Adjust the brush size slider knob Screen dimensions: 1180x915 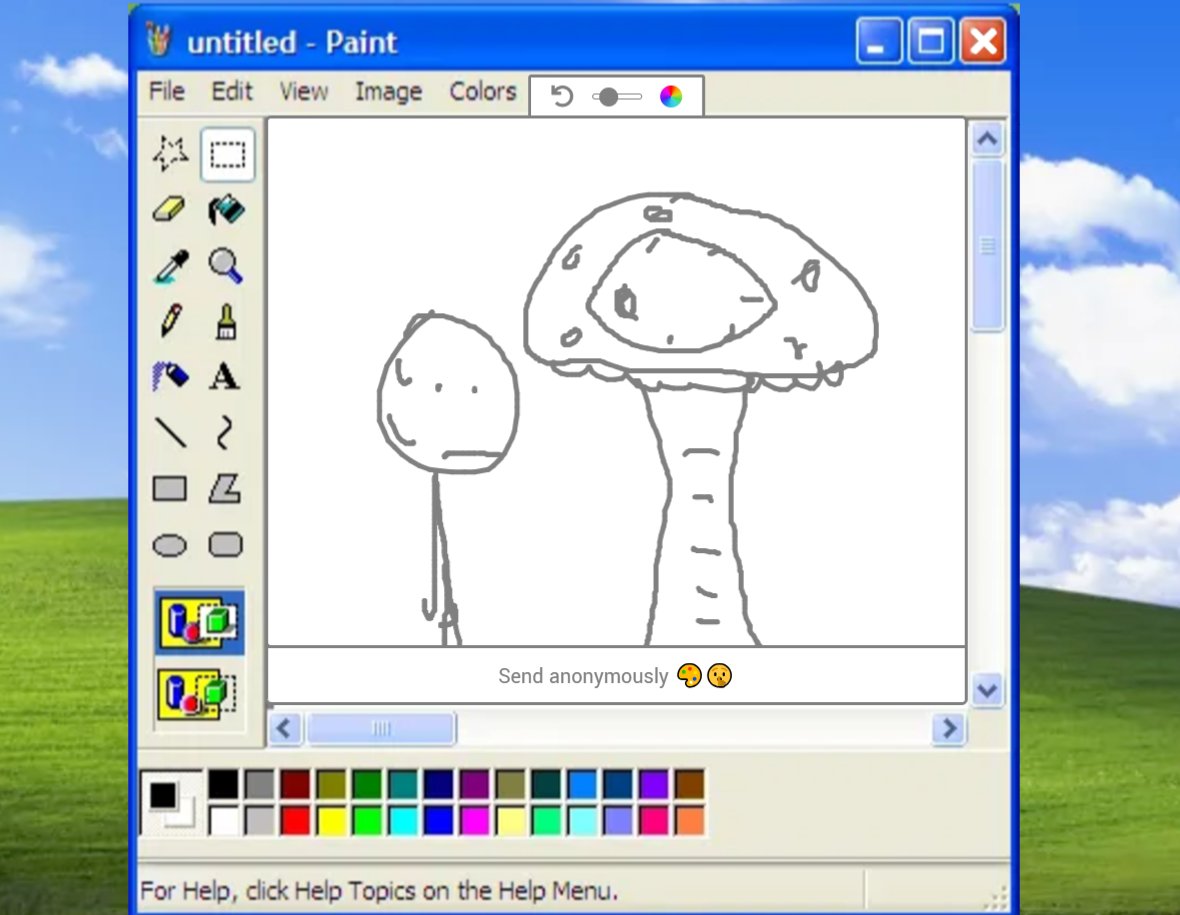click(x=609, y=96)
